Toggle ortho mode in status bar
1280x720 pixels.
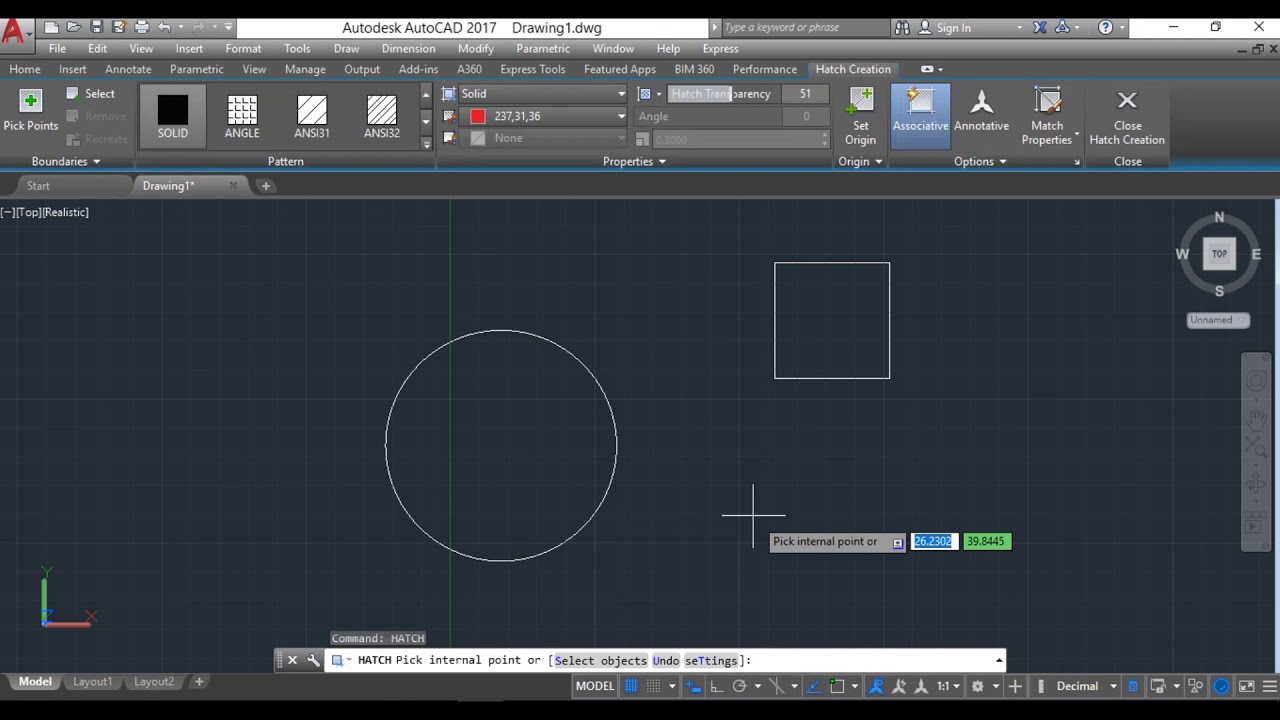pyautogui.click(x=716, y=686)
